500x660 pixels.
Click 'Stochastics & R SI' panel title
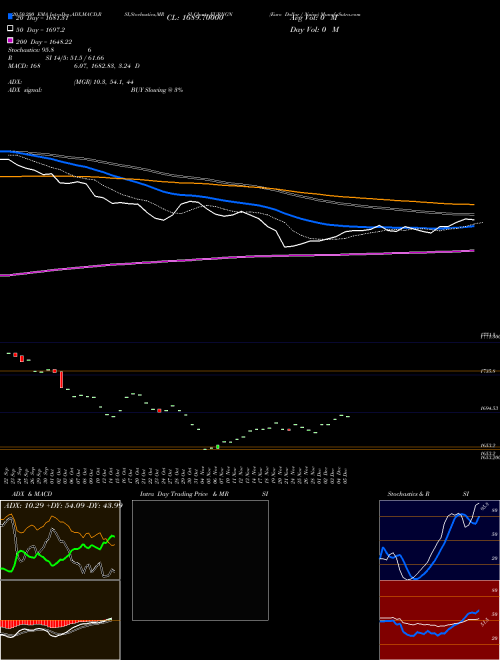428,494
